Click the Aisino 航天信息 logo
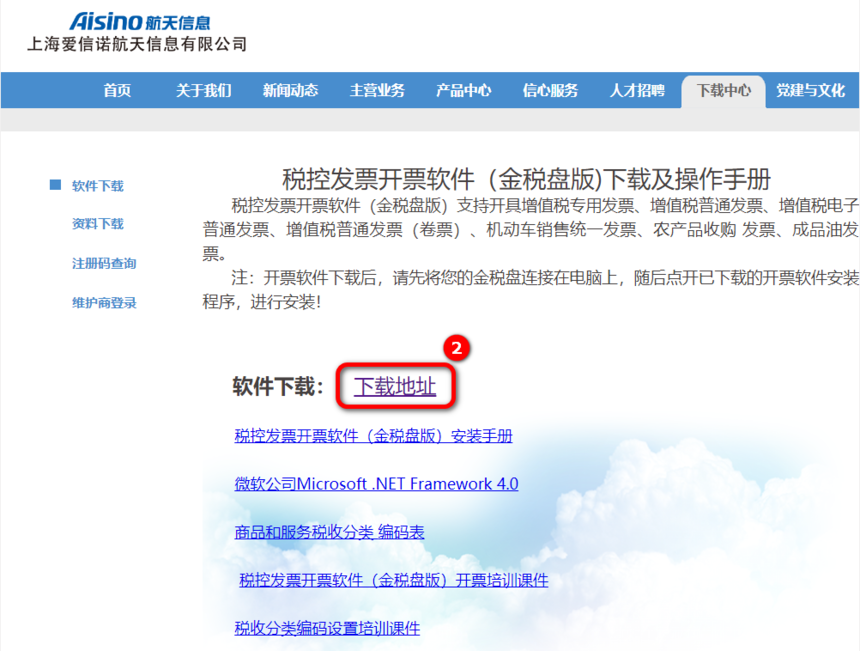Viewport: 860px width, 651px height. pos(139,22)
